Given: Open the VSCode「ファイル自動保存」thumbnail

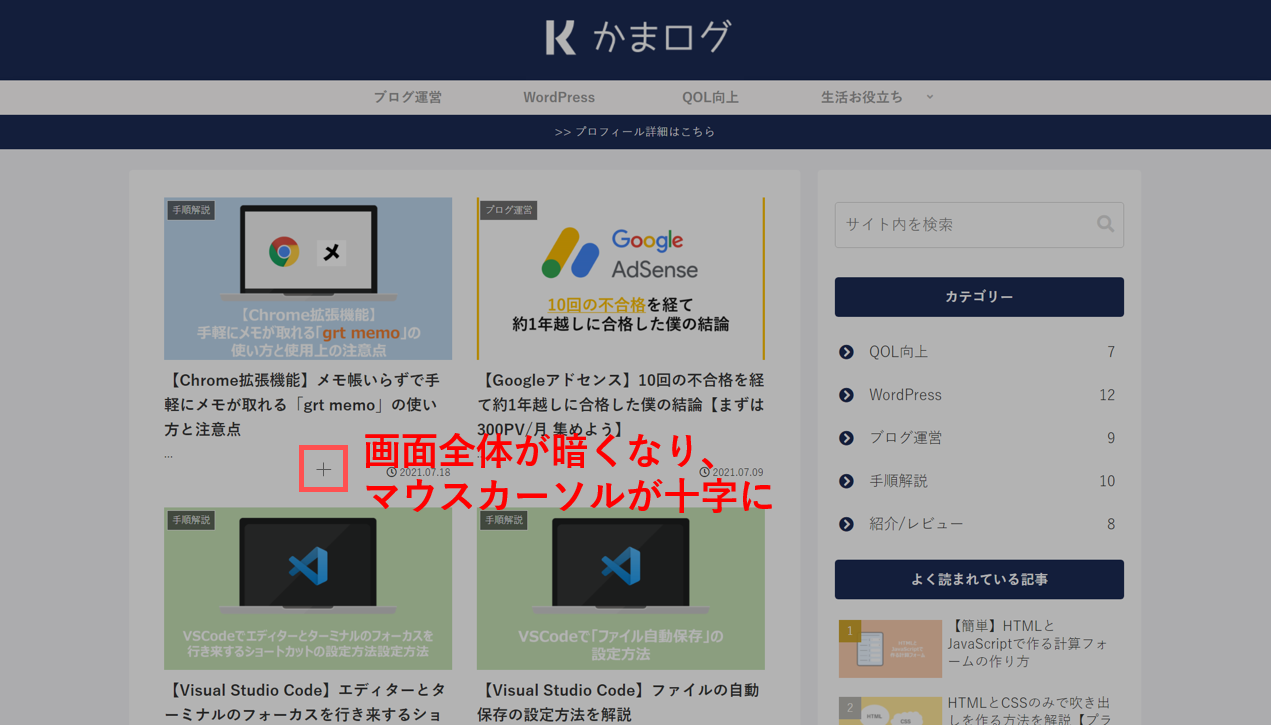Looking at the screenshot, I should (x=621, y=588).
